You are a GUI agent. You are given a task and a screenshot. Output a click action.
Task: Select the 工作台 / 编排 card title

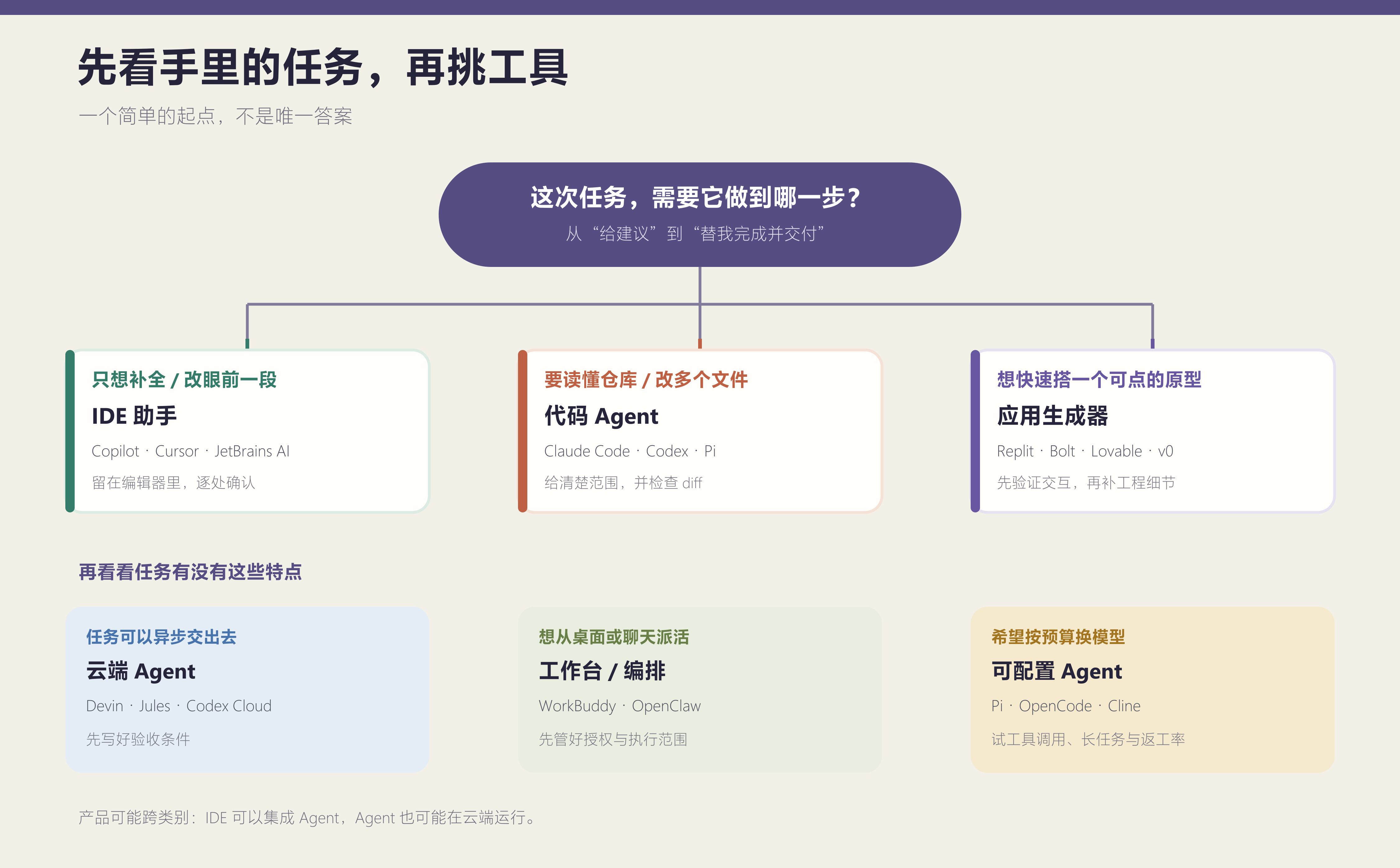coord(602,671)
